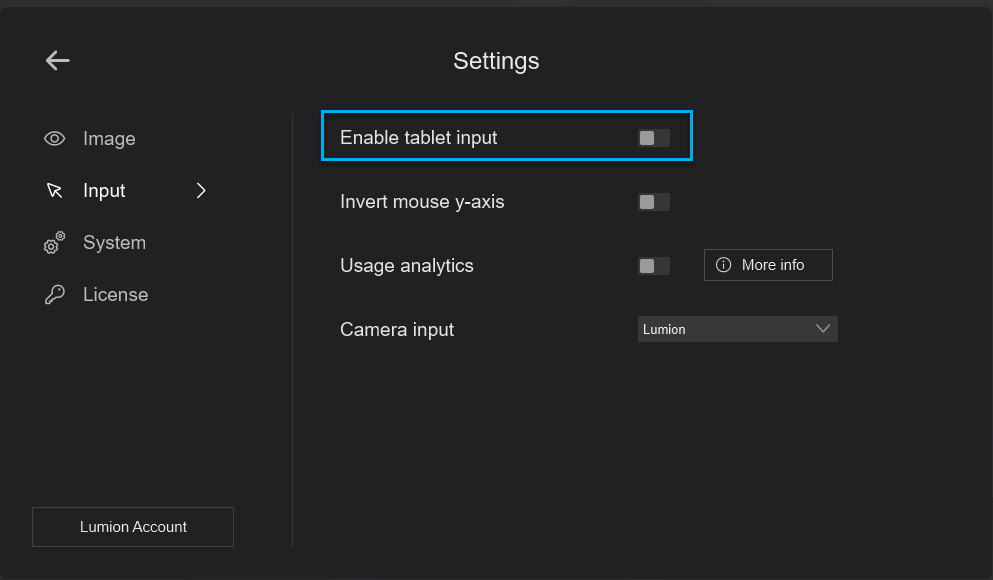This screenshot has width=993, height=580.
Task: Select the Input text label in sidebar
Action: tap(104, 191)
